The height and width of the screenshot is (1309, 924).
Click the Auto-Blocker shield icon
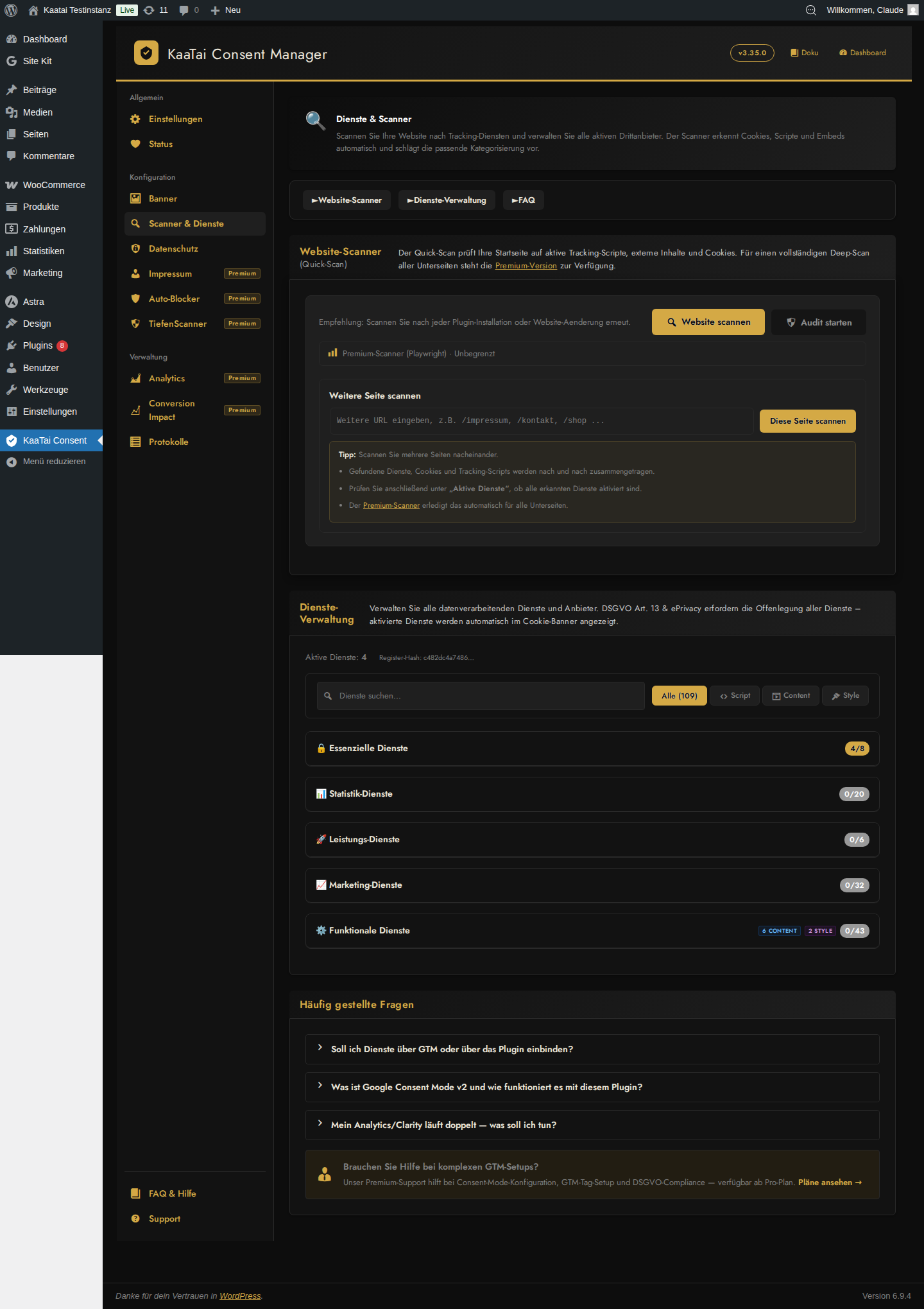point(135,299)
